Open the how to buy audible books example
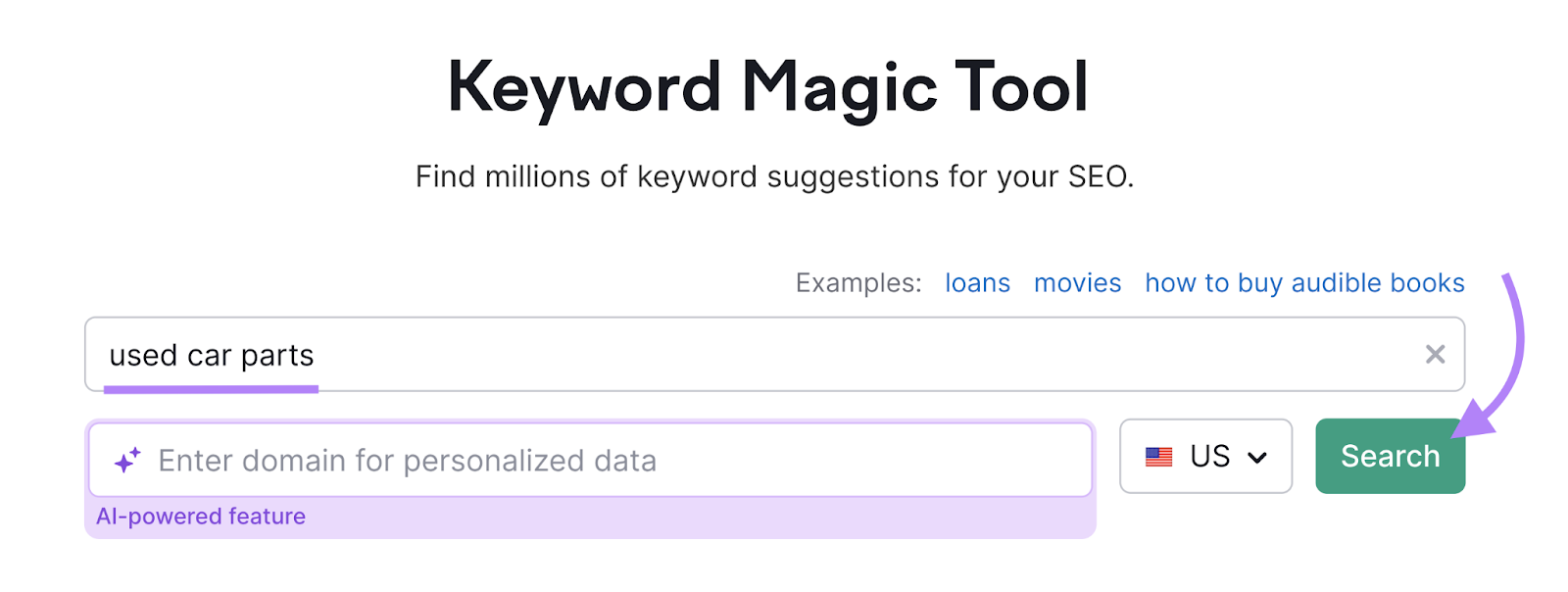This screenshot has width=1568, height=592. click(x=1303, y=283)
